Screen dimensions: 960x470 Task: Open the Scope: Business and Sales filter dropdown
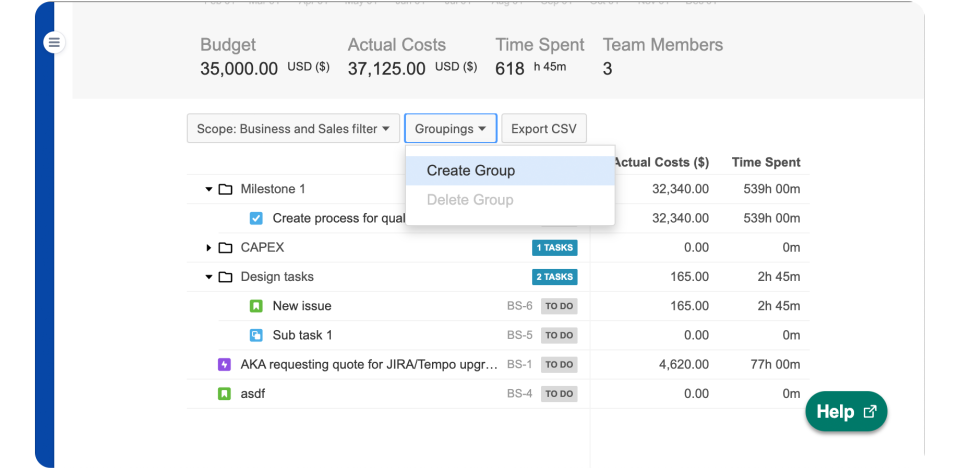tap(293, 129)
